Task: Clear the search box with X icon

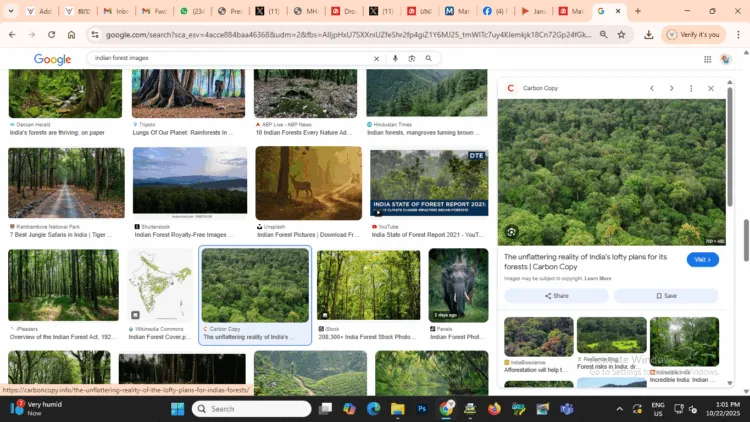Action: [x=376, y=59]
